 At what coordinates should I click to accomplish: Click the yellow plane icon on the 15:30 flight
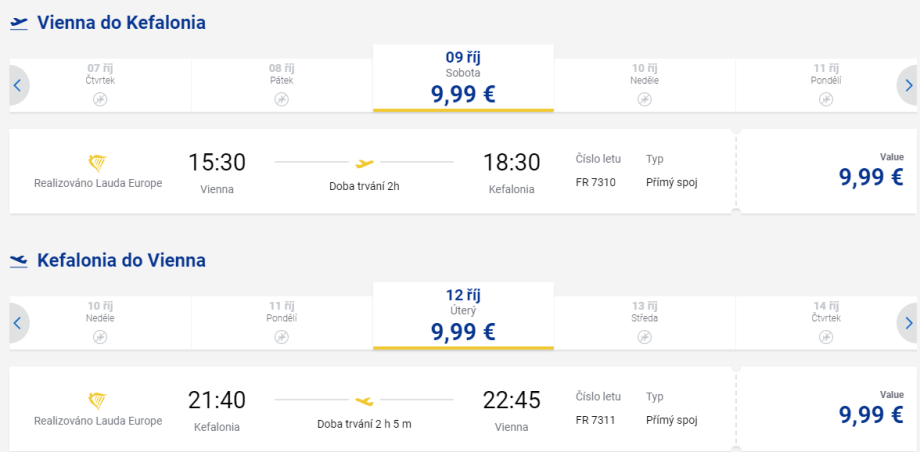(364, 162)
